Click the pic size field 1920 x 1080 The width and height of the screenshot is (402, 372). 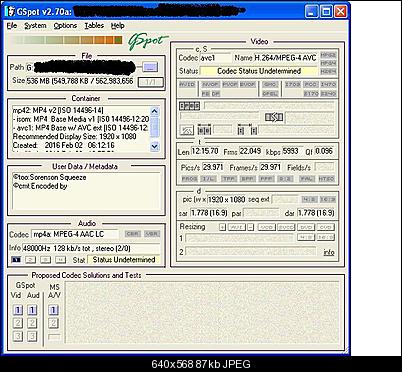click(226, 200)
